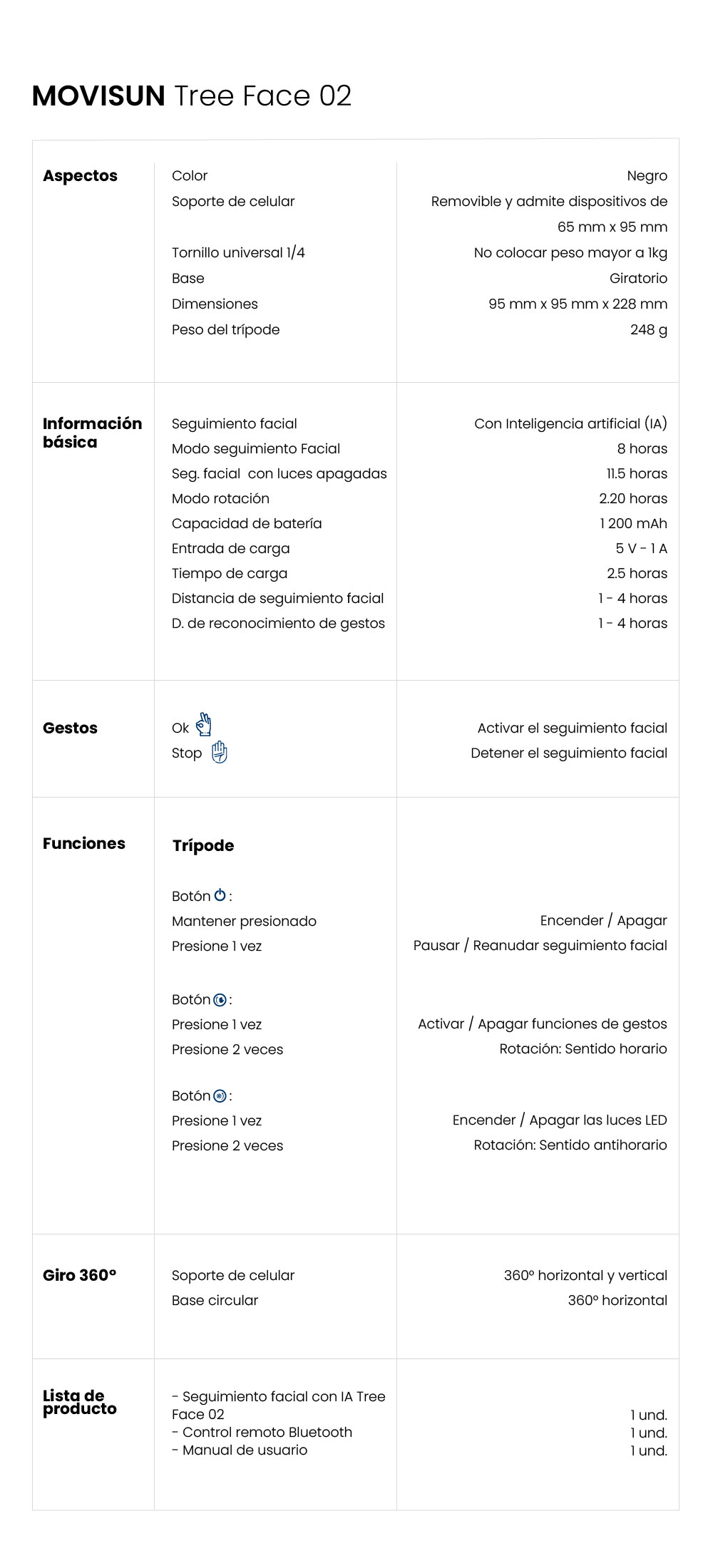This screenshot has width=713, height=1568.
Task: Select the Aspectos section heading
Action: click(80, 175)
